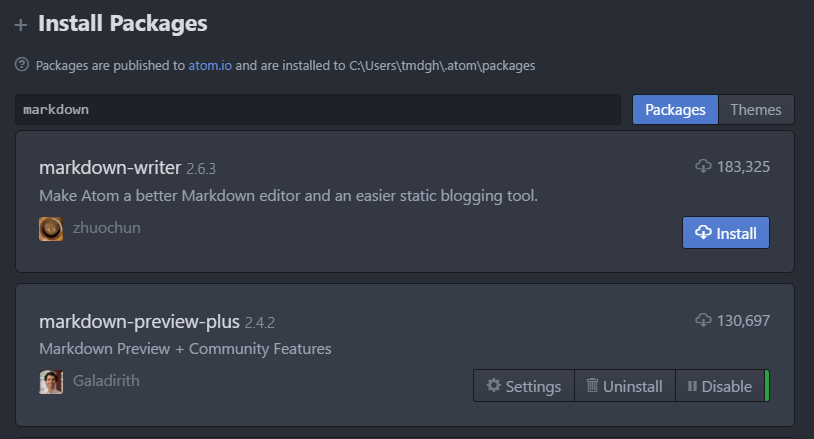Open Galadirith author profile link
Image resolution: width=814 pixels, height=439 pixels.
coord(106,380)
